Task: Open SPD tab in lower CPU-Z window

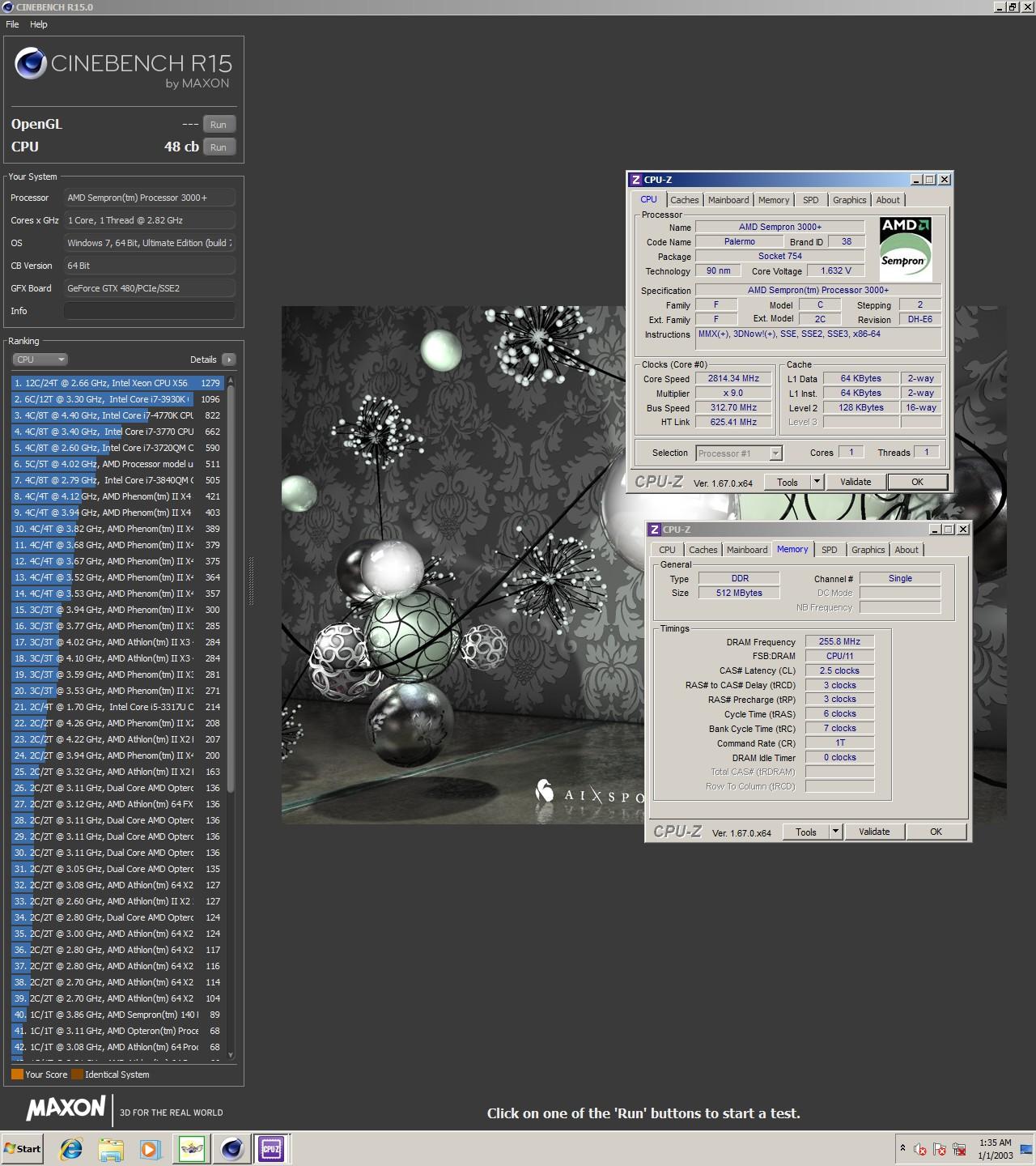Action: coord(830,550)
